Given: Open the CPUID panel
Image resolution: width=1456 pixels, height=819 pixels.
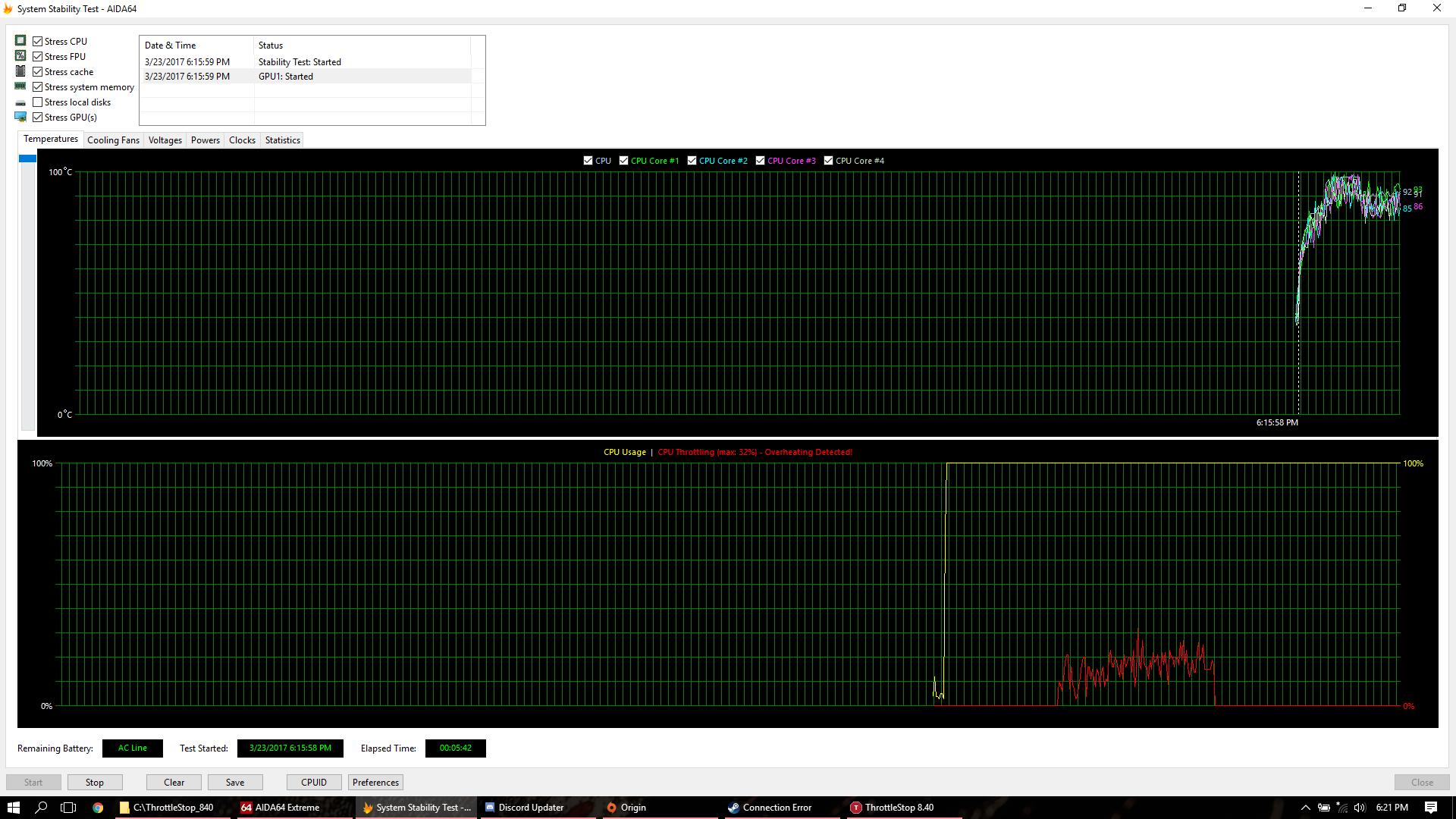Looking at the screenshot, I should [314, 782].
